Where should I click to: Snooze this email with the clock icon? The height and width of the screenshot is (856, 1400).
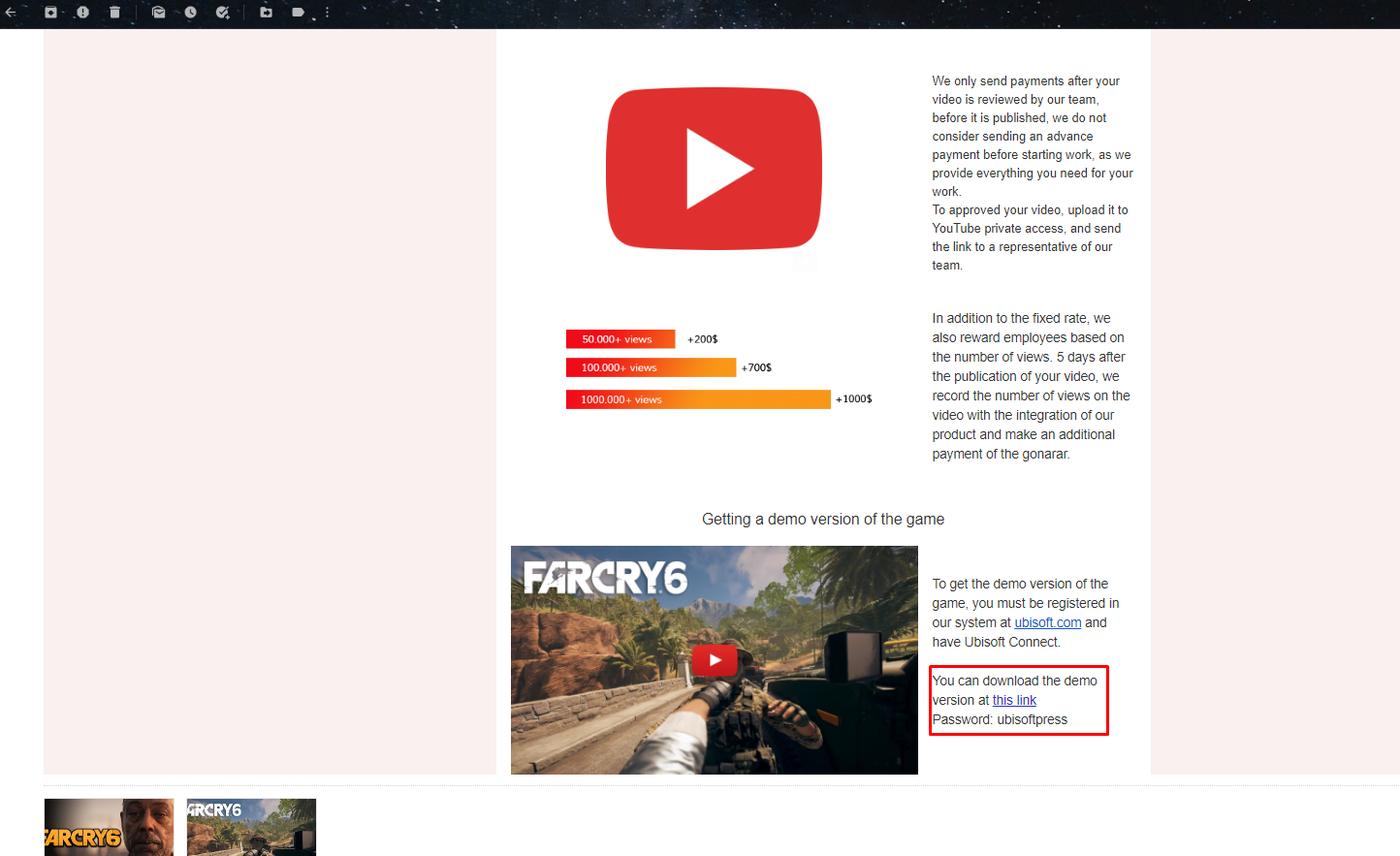click(x=190, y=13)
